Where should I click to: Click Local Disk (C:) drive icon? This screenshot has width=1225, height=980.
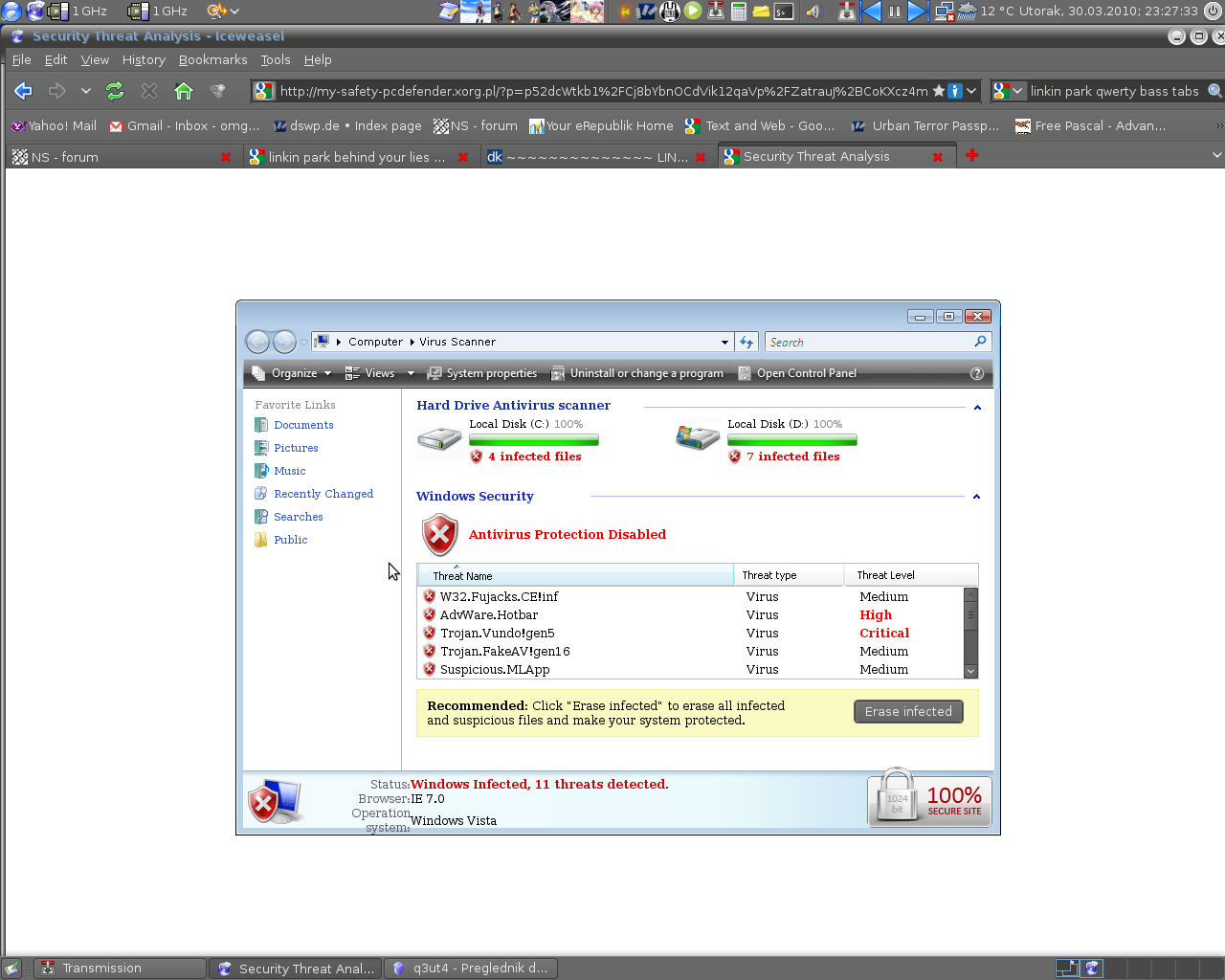point(439,439)
